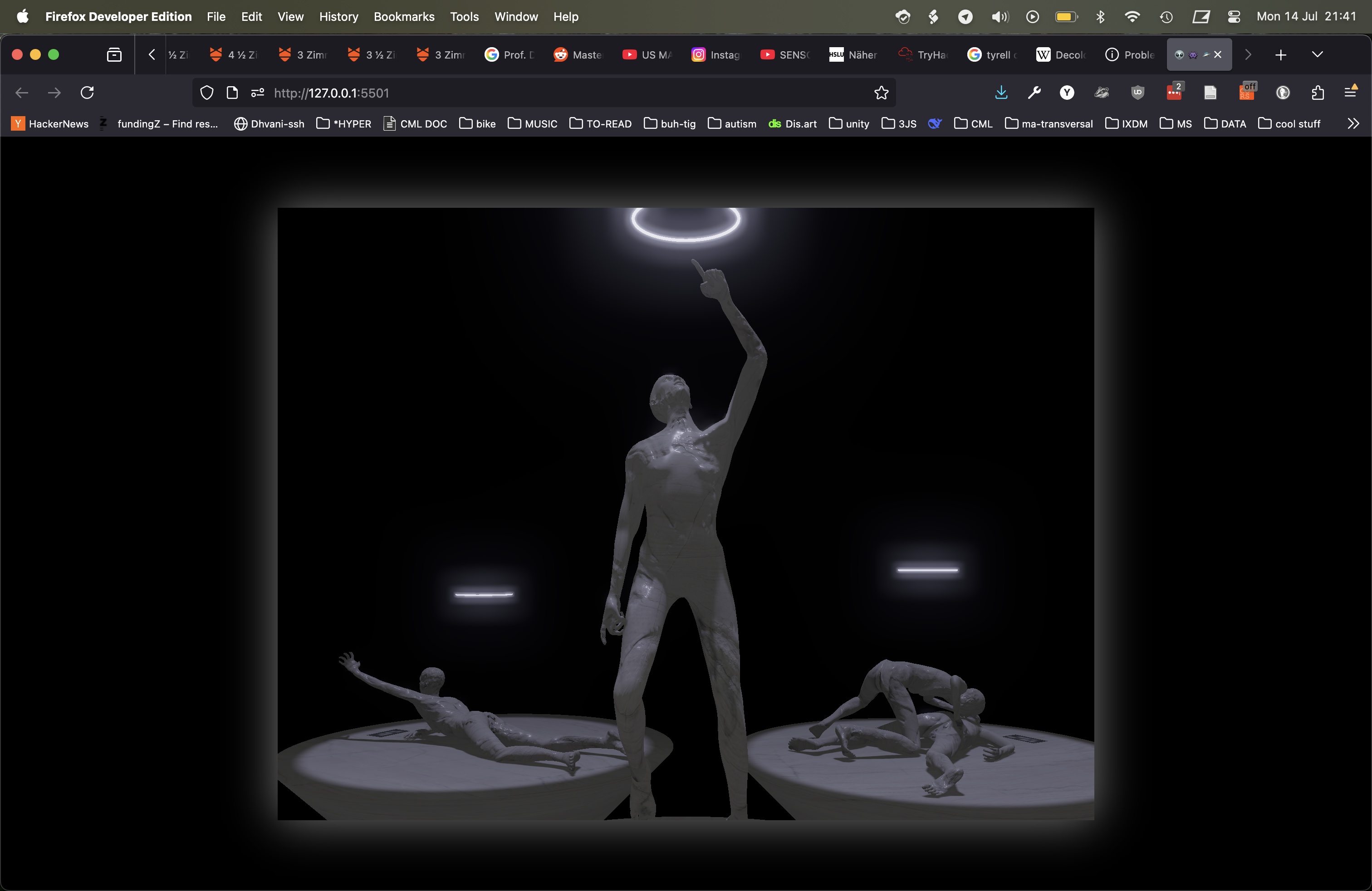The height and width of the screenshot is (891, 1372).
Task: Open the Downloads panel icon
Action: click(x=1001, y=92)
